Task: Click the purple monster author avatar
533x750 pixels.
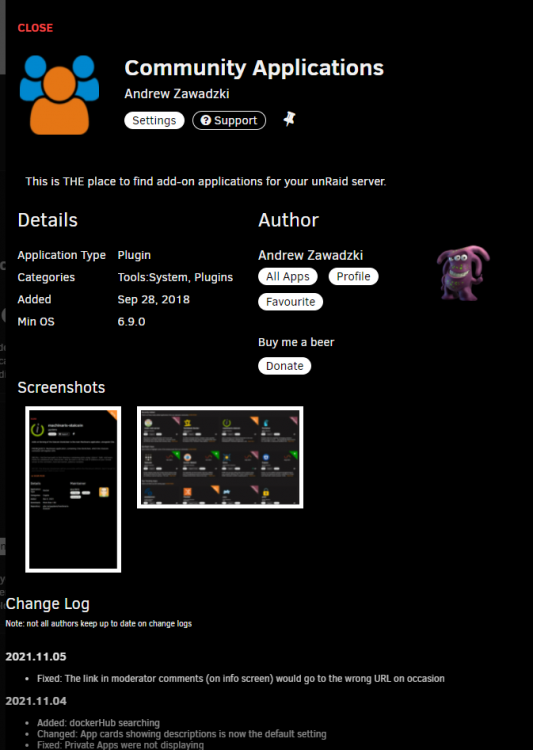Action: pos(463,273)
